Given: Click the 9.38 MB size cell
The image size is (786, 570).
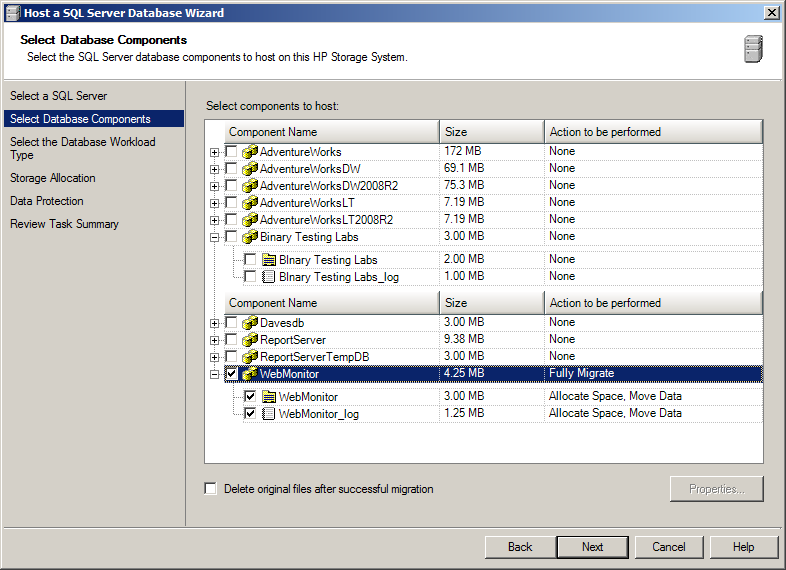Looking at the screenshot, I should 492,339.
